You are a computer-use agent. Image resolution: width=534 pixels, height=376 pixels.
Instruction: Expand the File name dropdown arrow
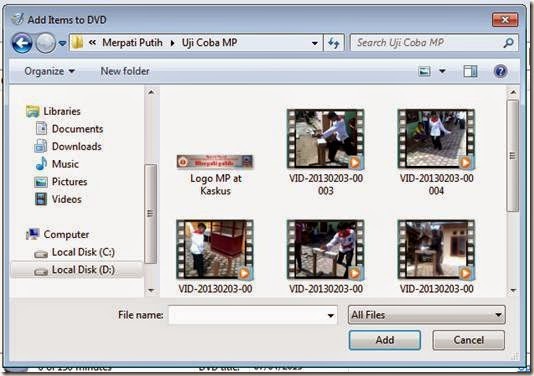pyautogui.click(x=330, y=315)
